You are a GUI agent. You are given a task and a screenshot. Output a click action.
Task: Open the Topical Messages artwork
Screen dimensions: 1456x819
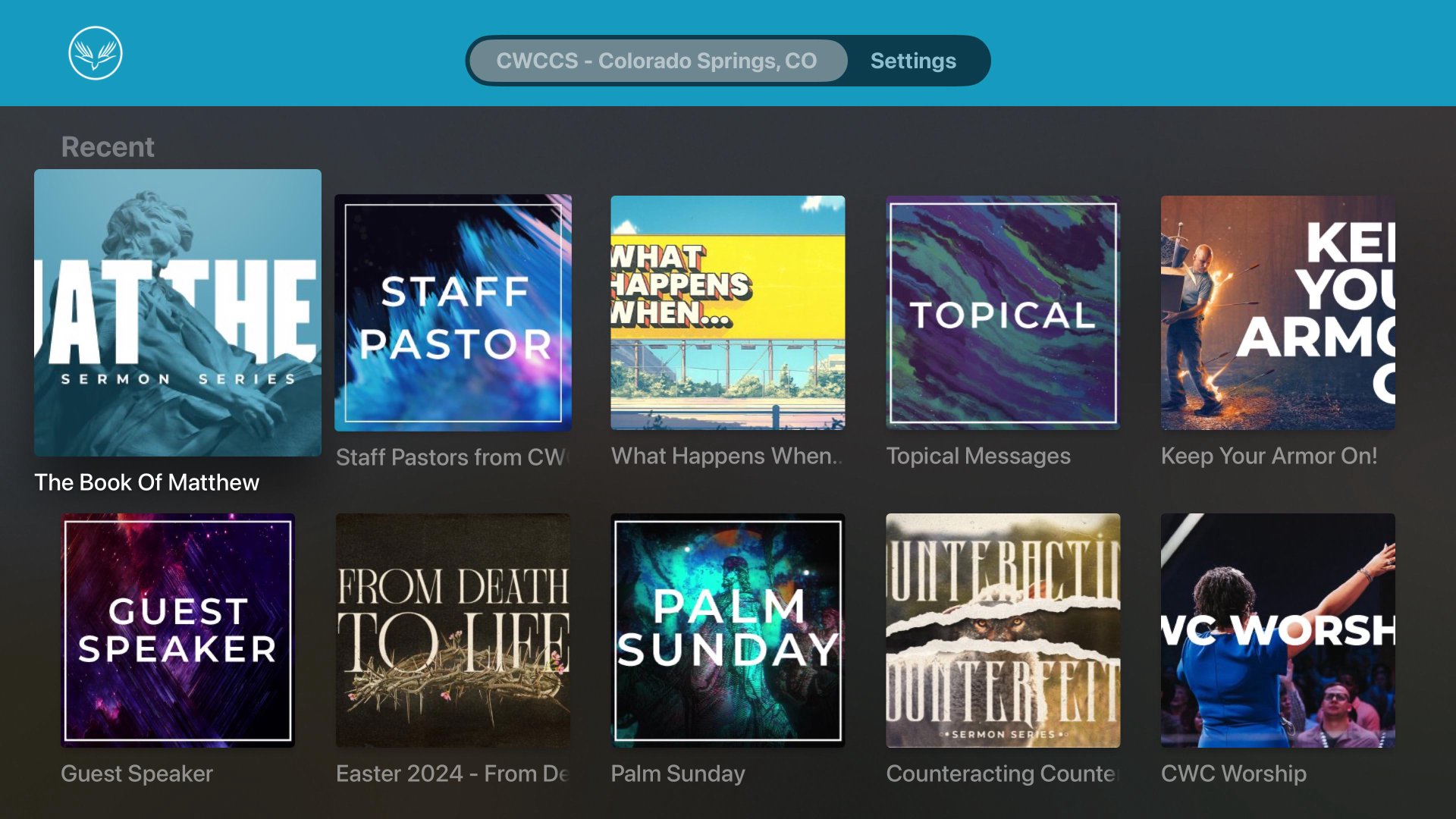(x=1003, y=312)
